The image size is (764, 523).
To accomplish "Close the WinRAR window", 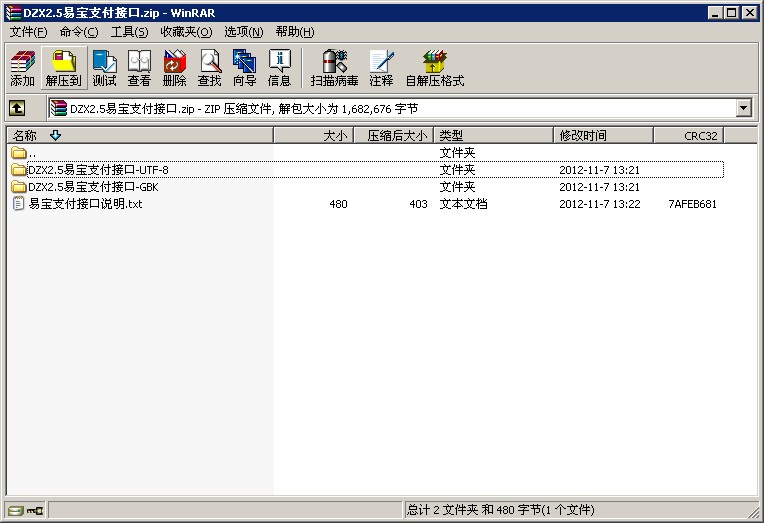I will click(x=750, y=13).
